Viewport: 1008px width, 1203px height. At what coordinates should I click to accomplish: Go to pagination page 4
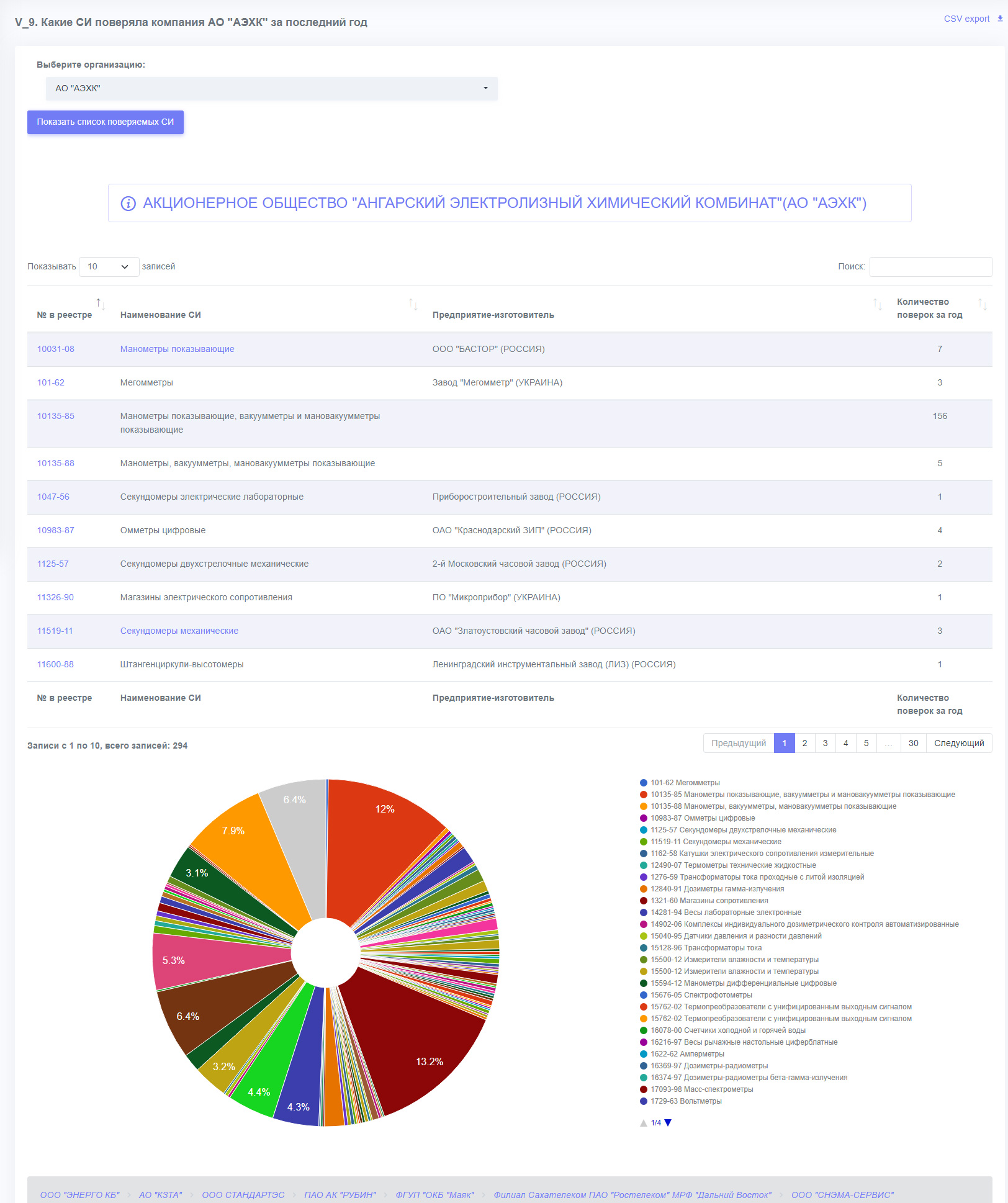[x=846, y=743]
